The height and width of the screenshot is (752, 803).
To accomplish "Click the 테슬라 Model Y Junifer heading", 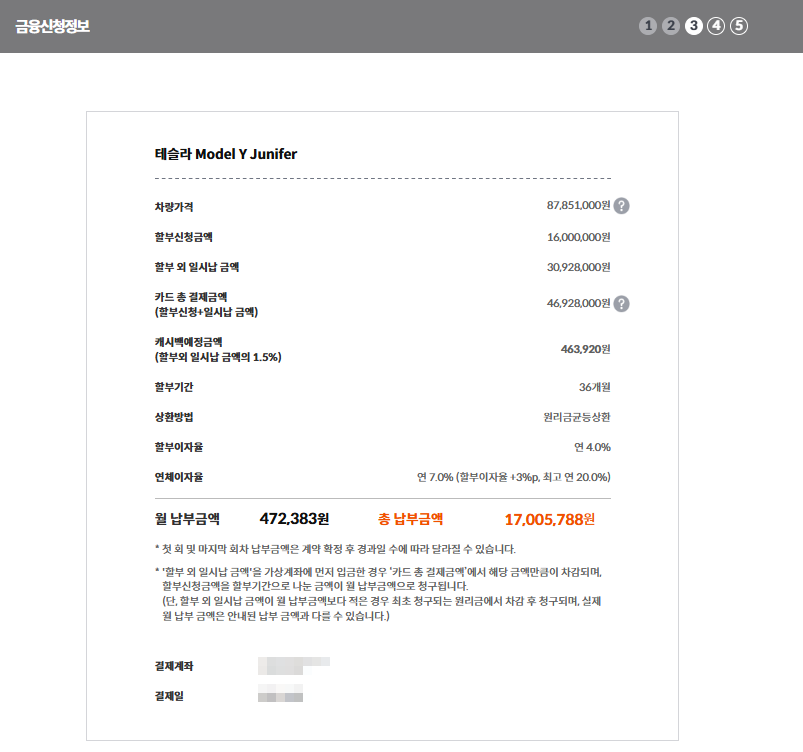I will coord(226,154).
